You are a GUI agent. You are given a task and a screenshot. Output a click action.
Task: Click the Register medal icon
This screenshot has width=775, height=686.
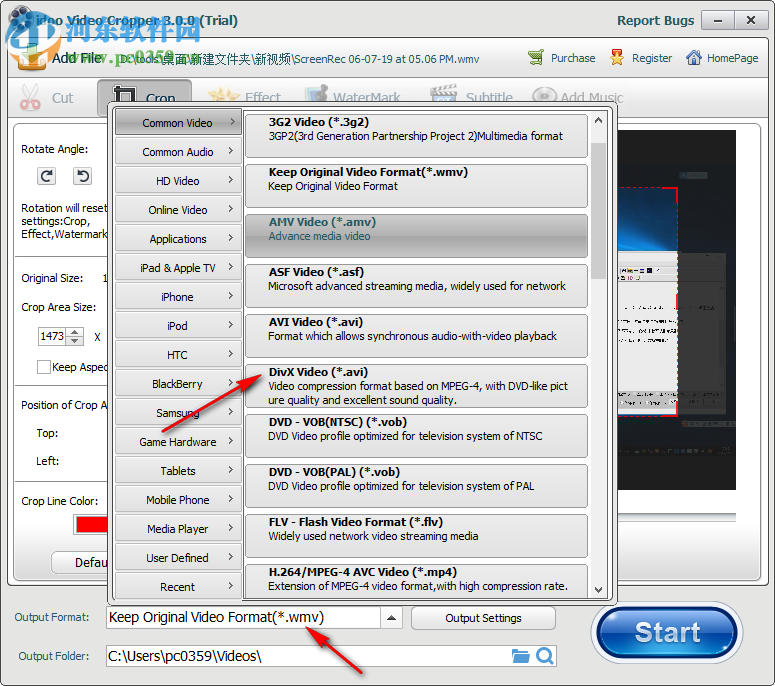click(617, 58)
